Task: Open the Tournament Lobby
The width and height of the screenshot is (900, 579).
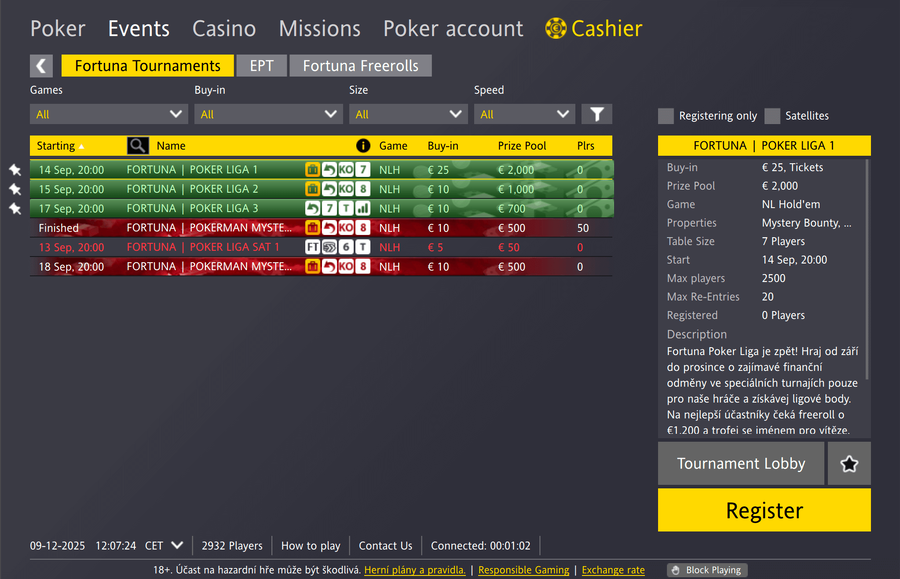Action: [x=741, y=464]
